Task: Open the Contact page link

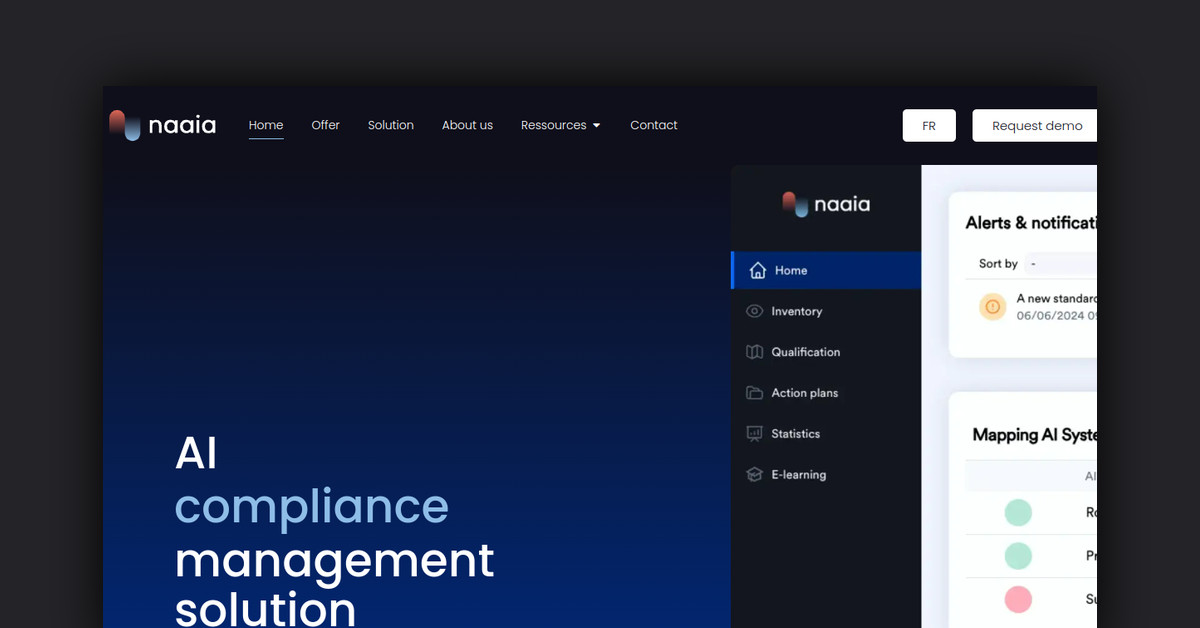Action: point(653,125)
